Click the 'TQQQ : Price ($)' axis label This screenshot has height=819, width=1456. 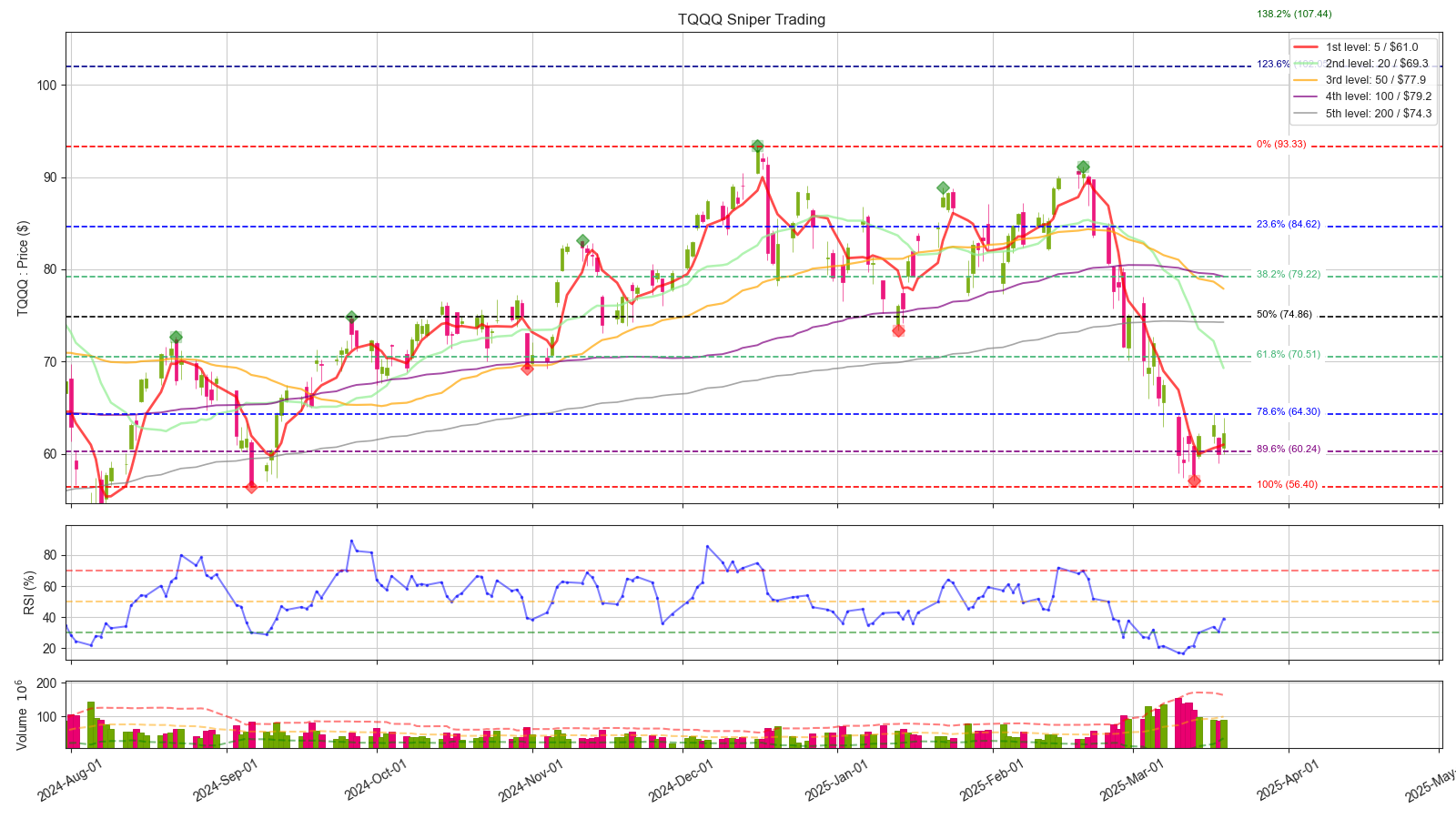tap(23, 268)
